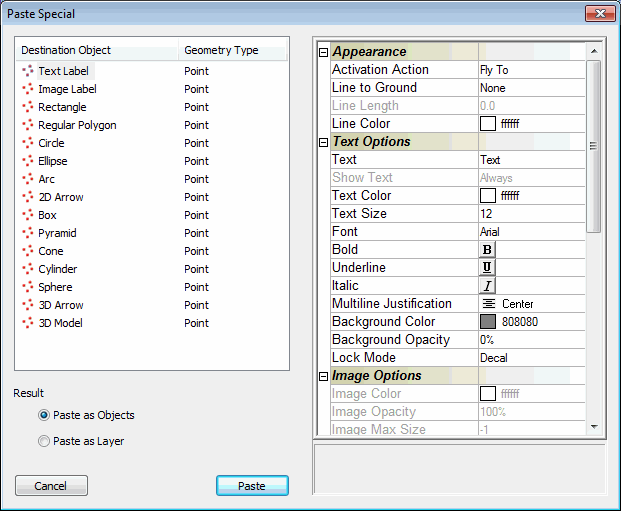Image resolution: width=621 pixels, height=511 pixels.
Task: Click the Pyramid destination object icon
Action: 27,233
